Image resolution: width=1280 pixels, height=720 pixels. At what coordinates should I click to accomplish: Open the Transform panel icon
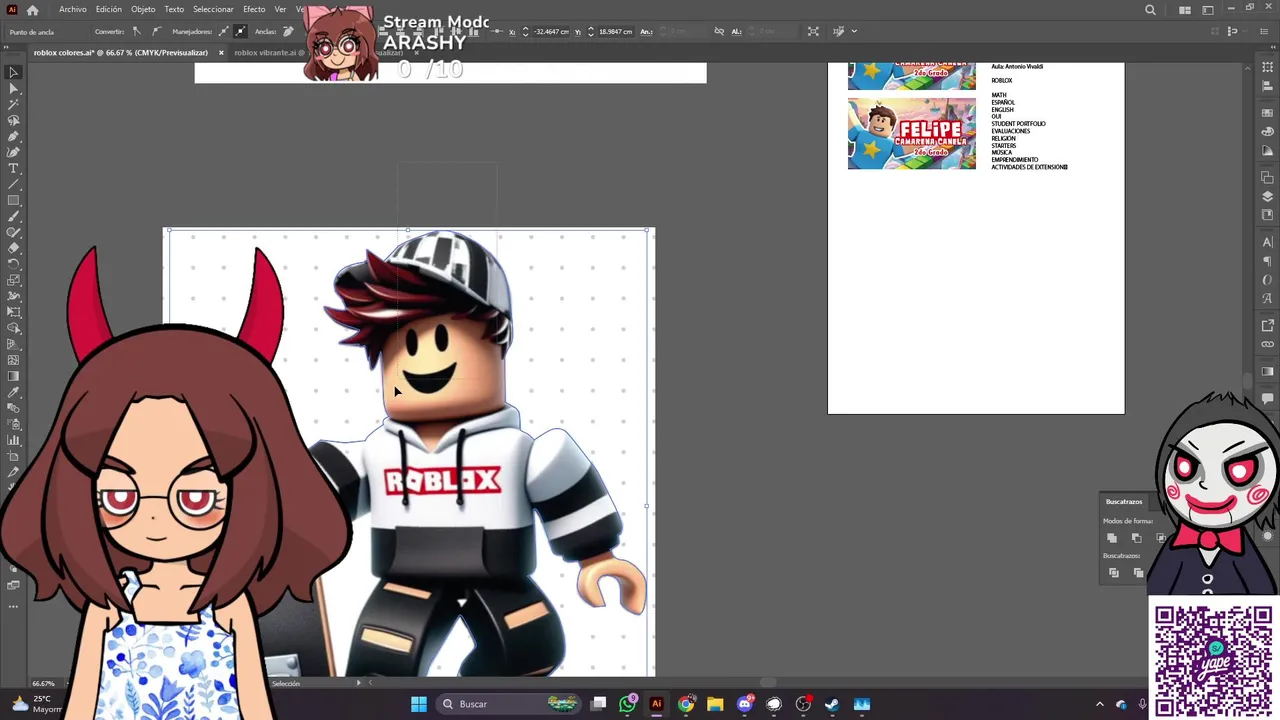[1268, 67]
